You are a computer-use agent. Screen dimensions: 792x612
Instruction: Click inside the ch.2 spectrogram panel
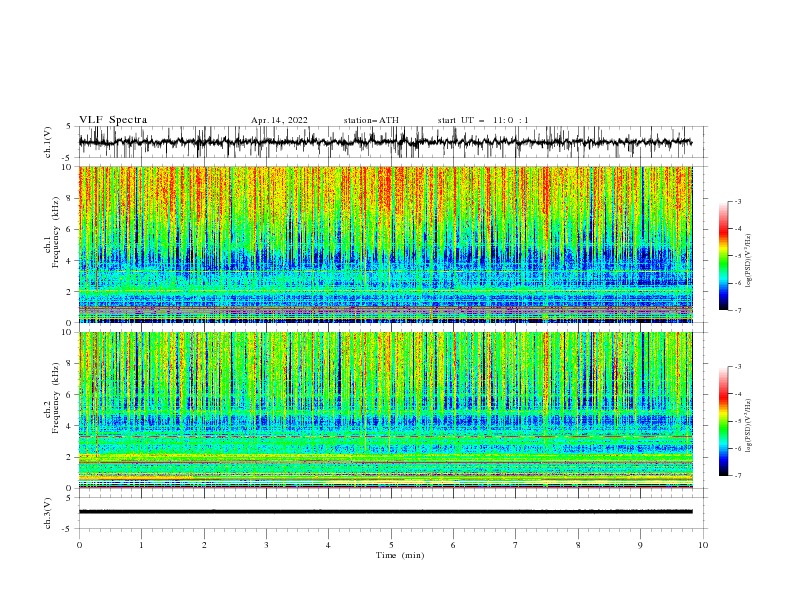pos(385,410)
